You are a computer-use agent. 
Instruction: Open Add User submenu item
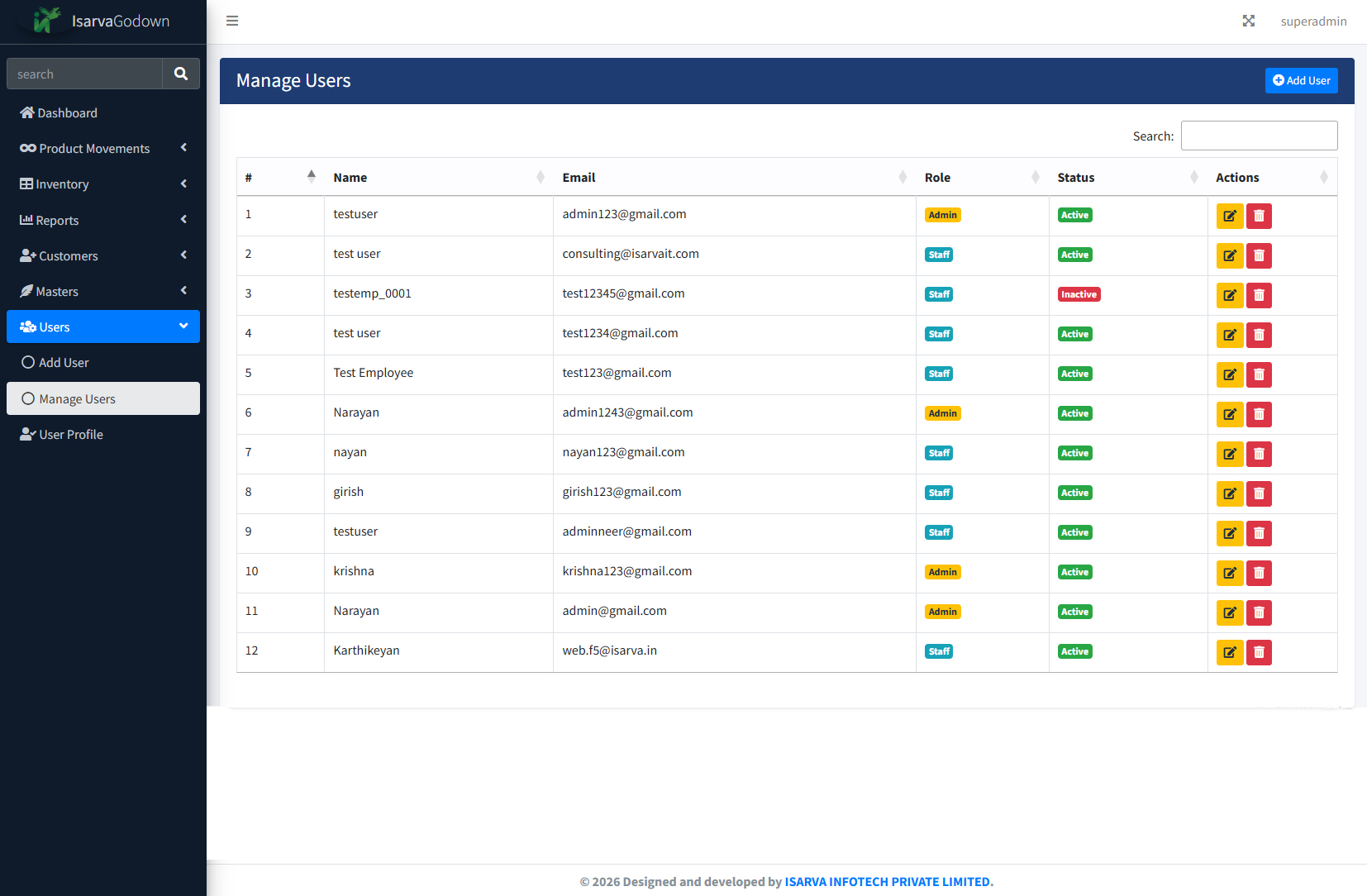click(x=103, y=363)
